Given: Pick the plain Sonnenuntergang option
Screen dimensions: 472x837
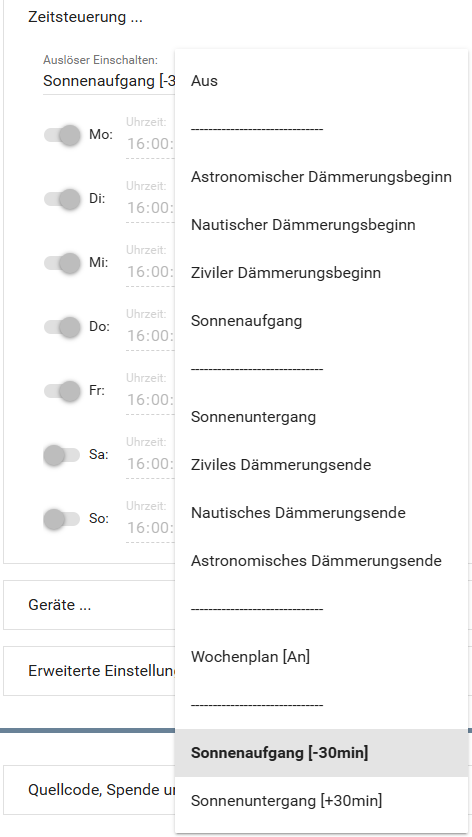Looking at the screenshot, I should coord(321,417).
